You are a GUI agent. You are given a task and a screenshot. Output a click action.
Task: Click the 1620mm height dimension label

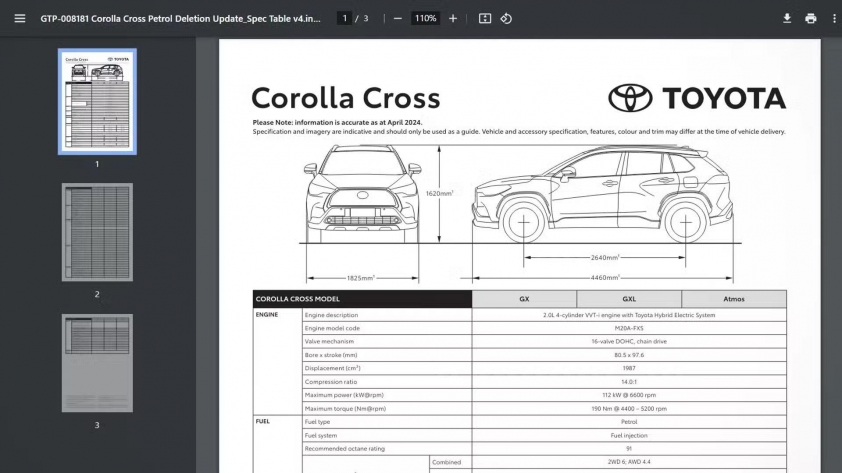click(x=439, y=193)
